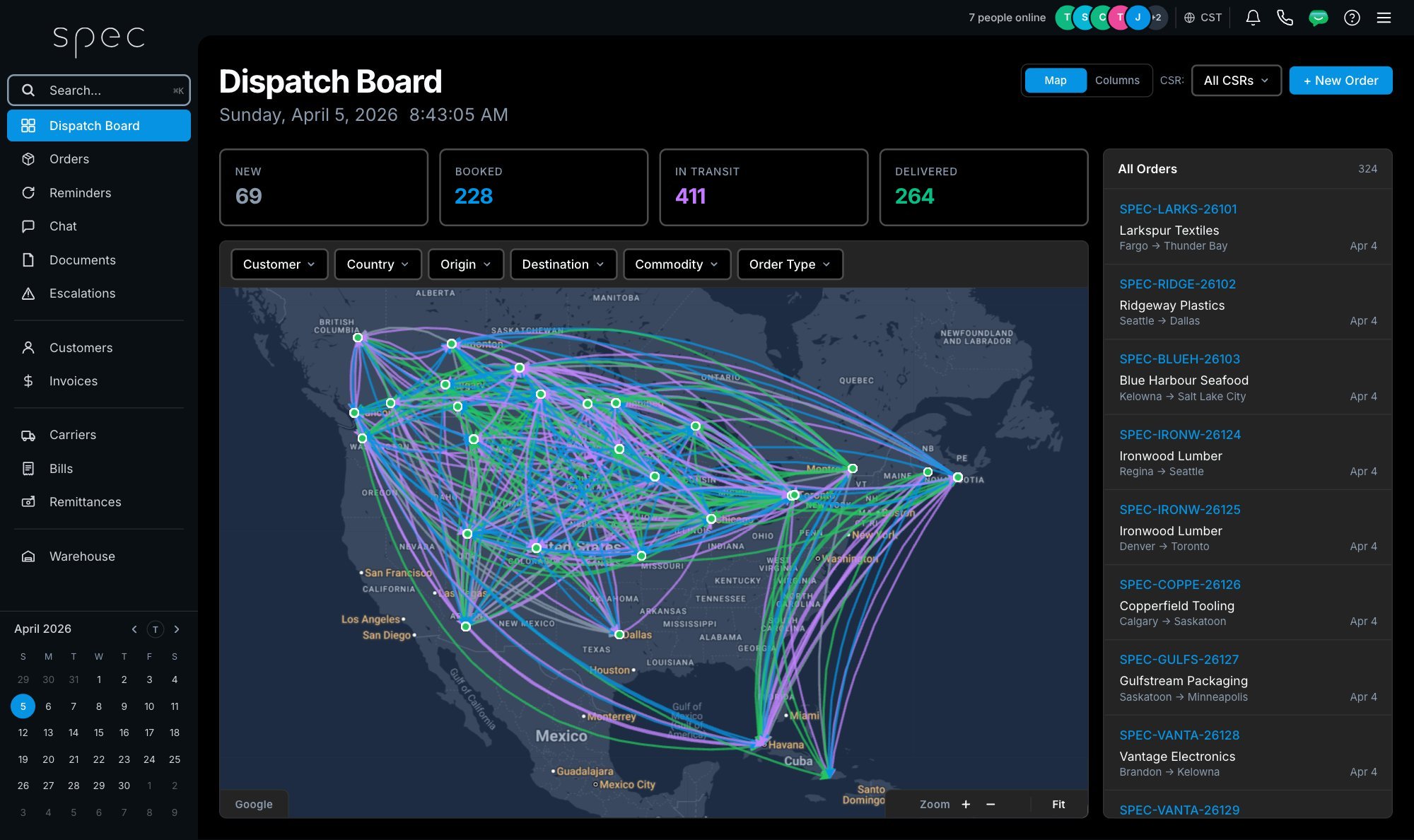The image size is (1414, 840).
Task: Click the Remittances icon in sidebar
Action: 28,502
